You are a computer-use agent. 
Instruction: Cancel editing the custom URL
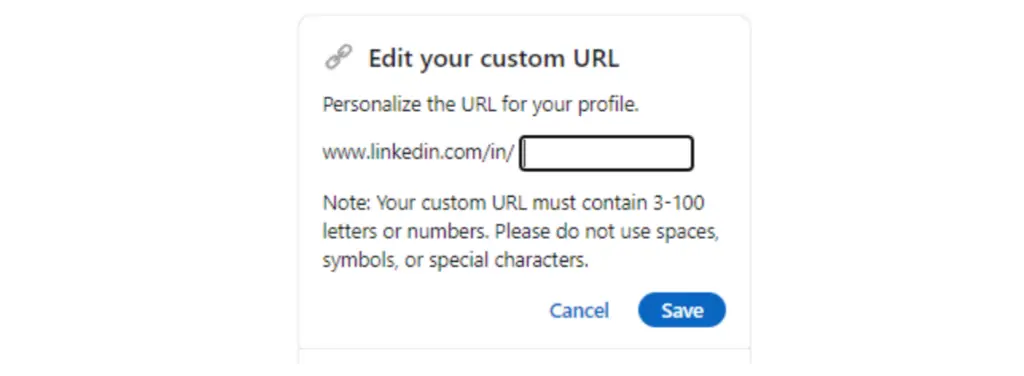click(579, 310)
